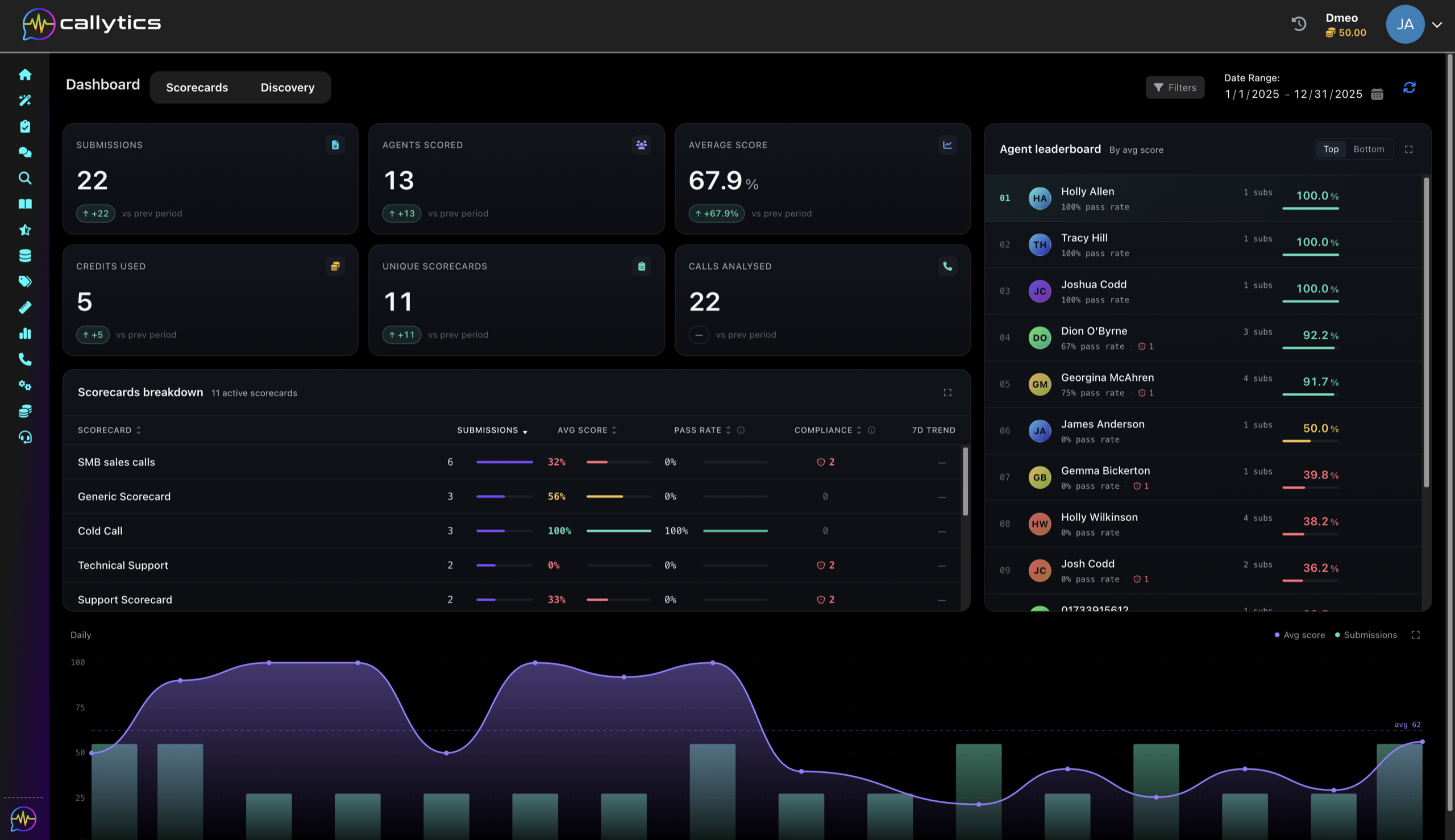Click the Submissions card document icon
The width and height of the screenshot is (1455, 840).
click(335, 145)
